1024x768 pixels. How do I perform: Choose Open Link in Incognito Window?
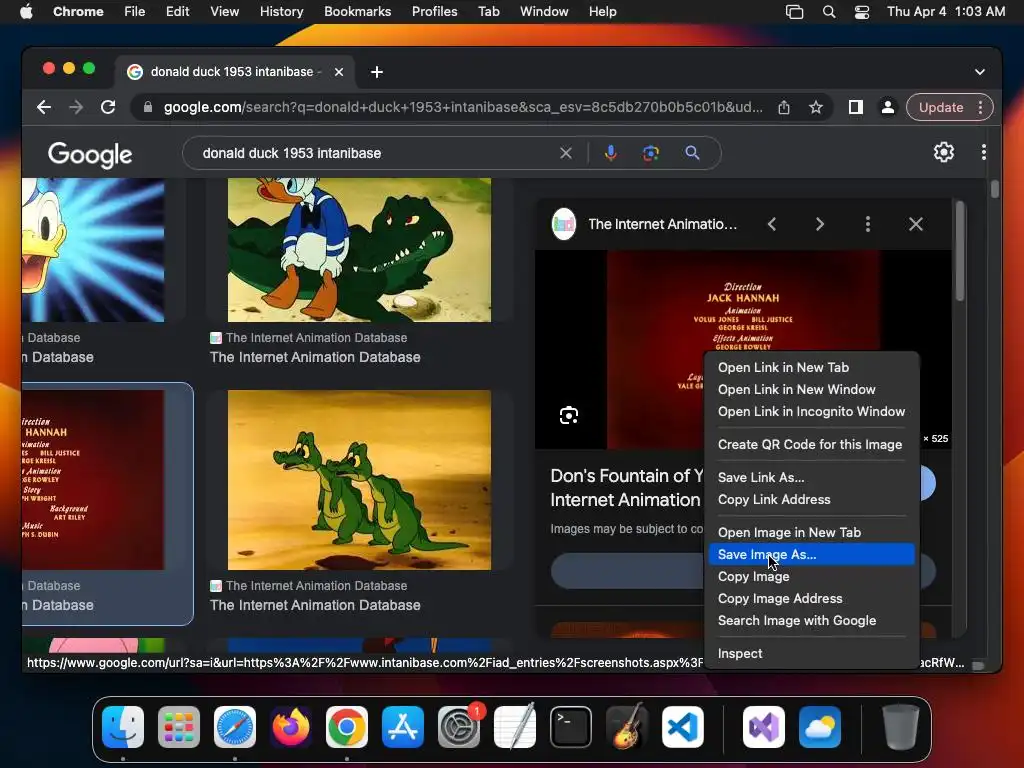(x=812, y=411)
